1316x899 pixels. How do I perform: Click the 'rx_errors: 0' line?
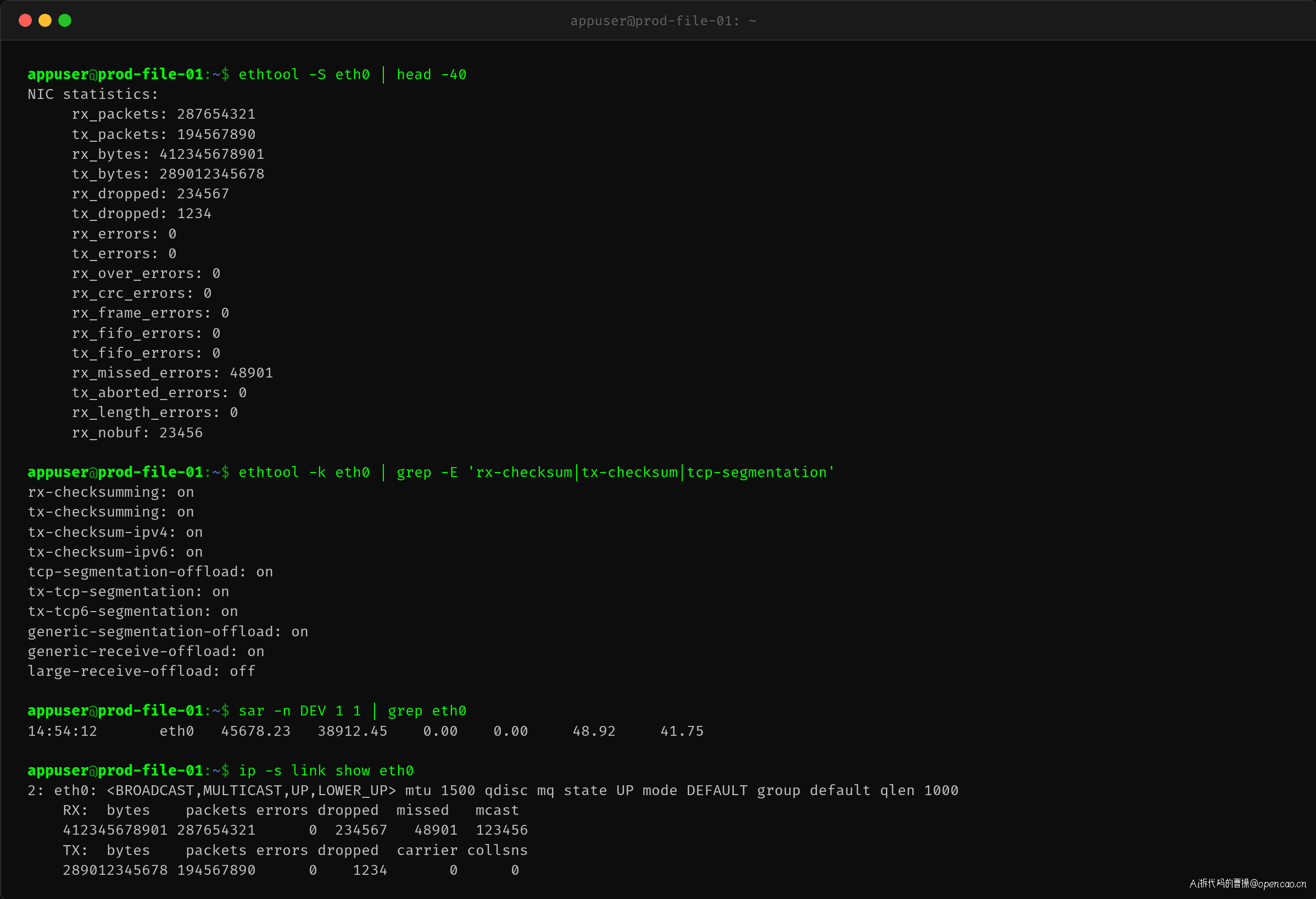124,234
